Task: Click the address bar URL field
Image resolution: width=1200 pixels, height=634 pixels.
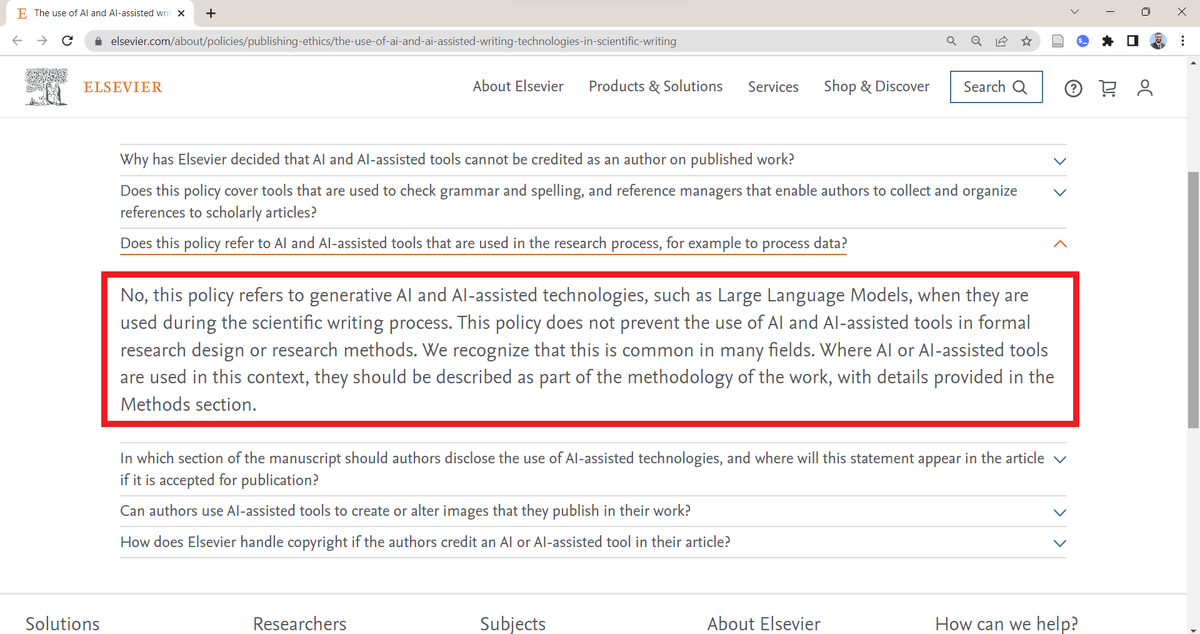Action: [510, 41]
